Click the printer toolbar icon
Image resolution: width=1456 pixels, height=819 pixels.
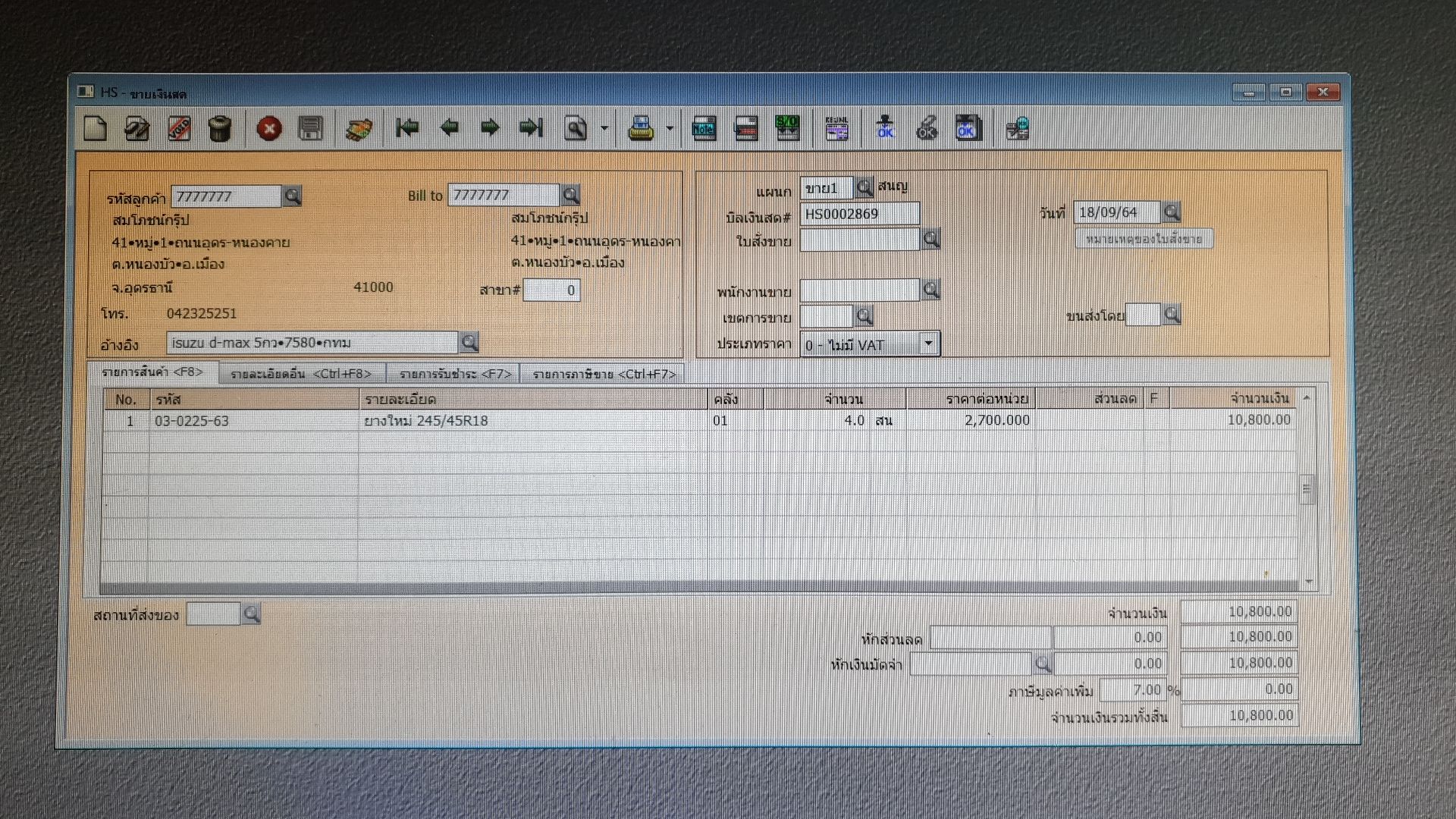(x=641, y=128)
